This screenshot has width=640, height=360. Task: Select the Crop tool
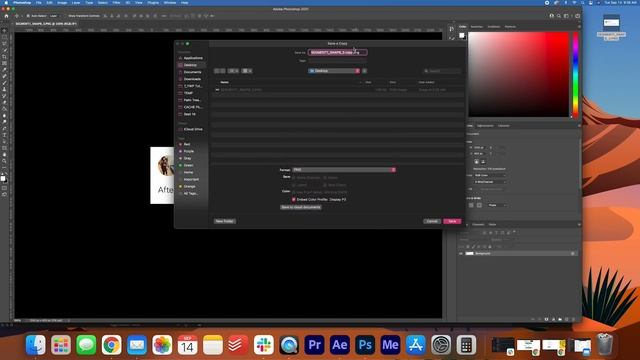click(x=4, y=57)
